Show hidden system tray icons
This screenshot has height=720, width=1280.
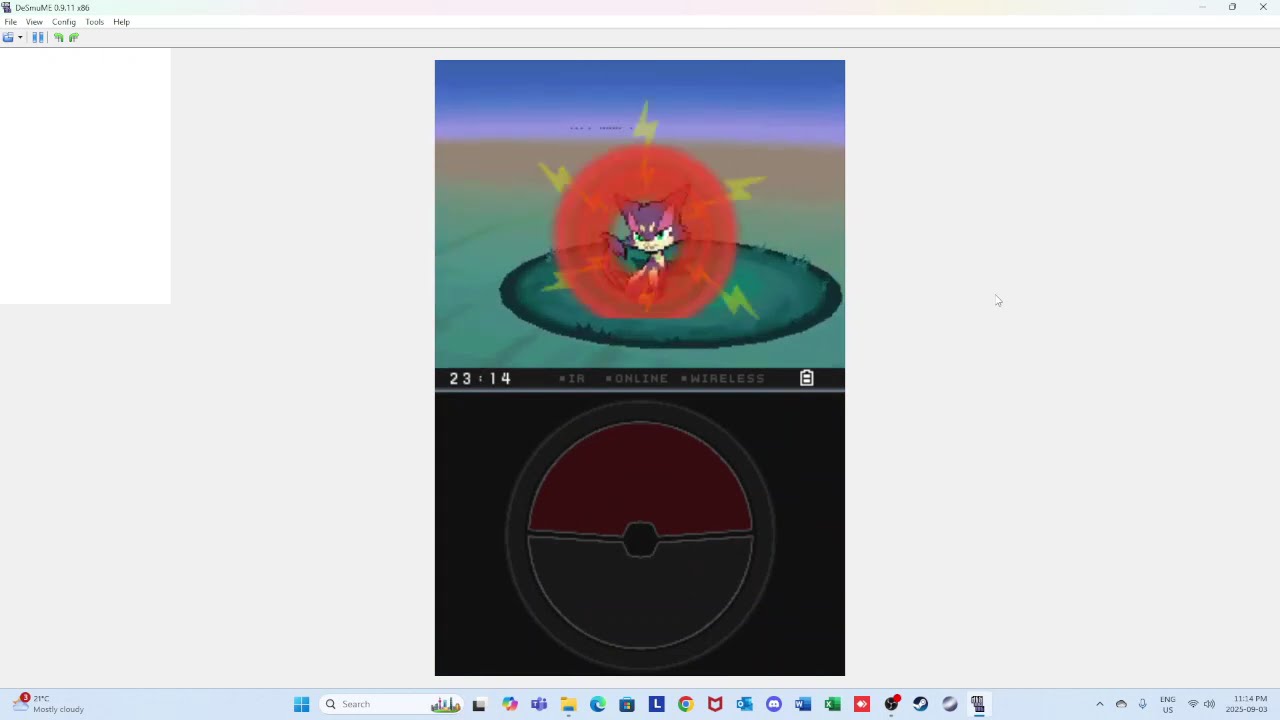1099,704
